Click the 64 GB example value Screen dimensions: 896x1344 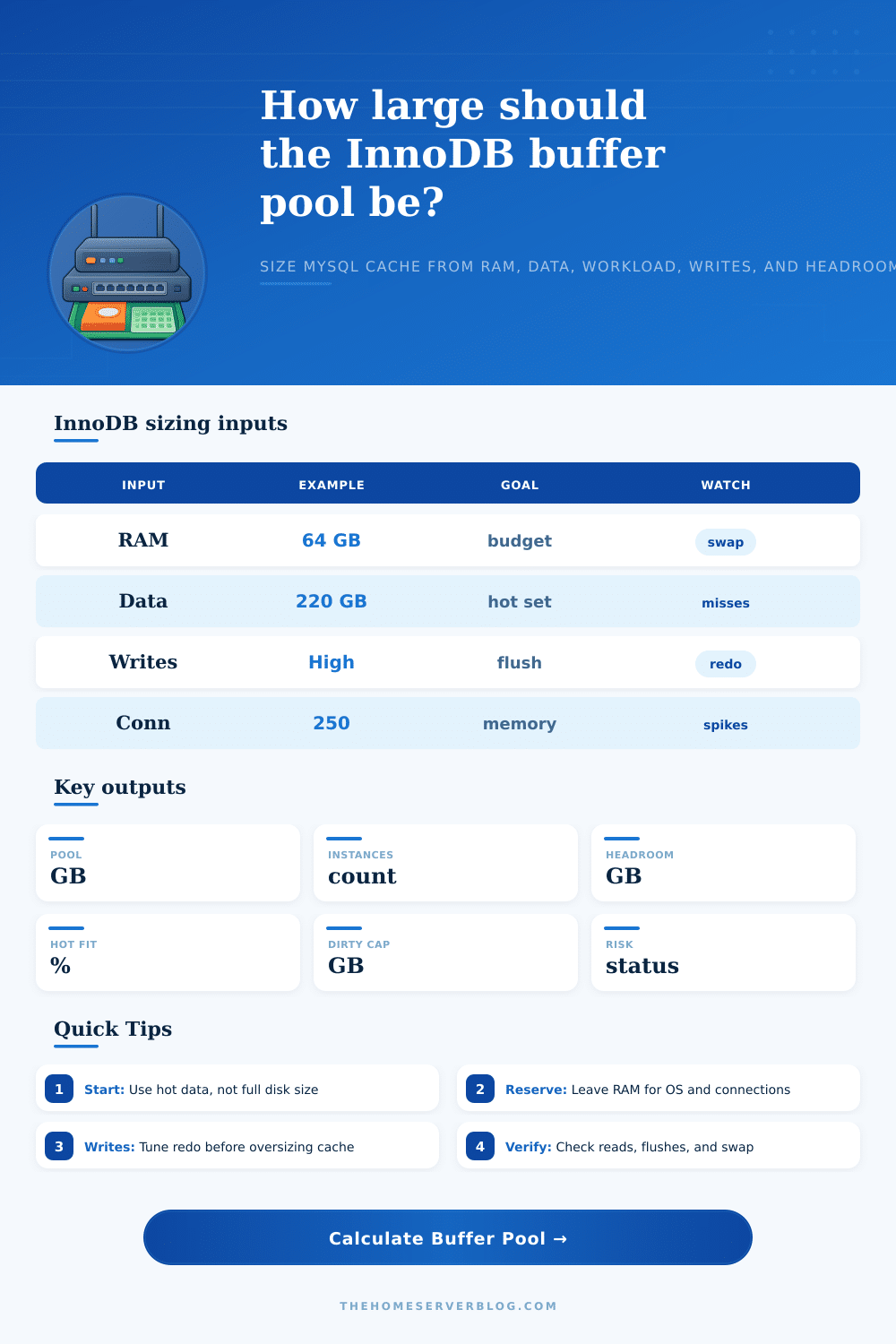coord(332,540)
